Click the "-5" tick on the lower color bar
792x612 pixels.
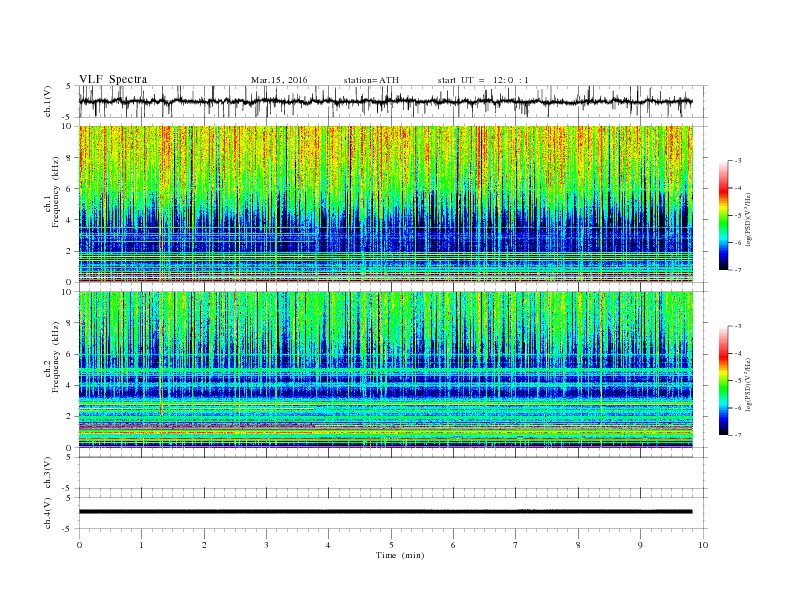click(737, 381)
